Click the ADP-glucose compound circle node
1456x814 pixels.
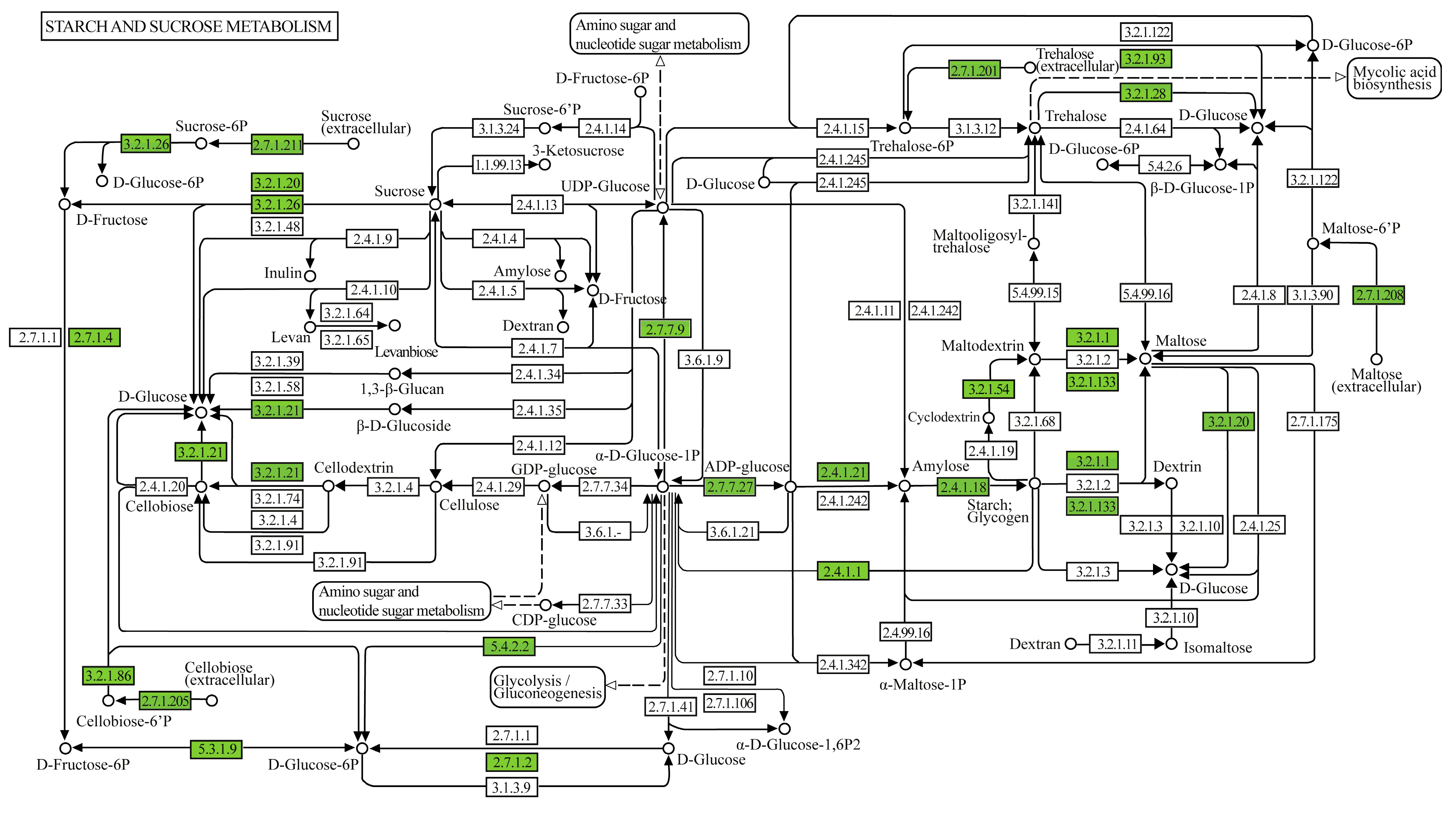(791, 487)
